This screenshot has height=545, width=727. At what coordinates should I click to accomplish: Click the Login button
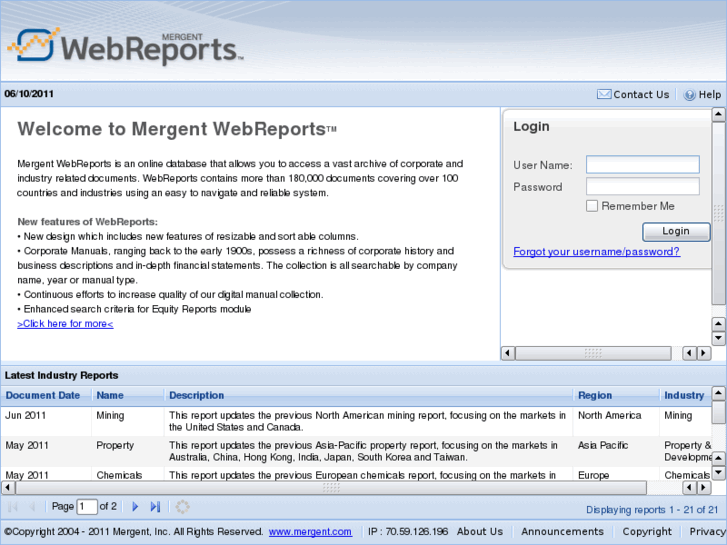676,231
